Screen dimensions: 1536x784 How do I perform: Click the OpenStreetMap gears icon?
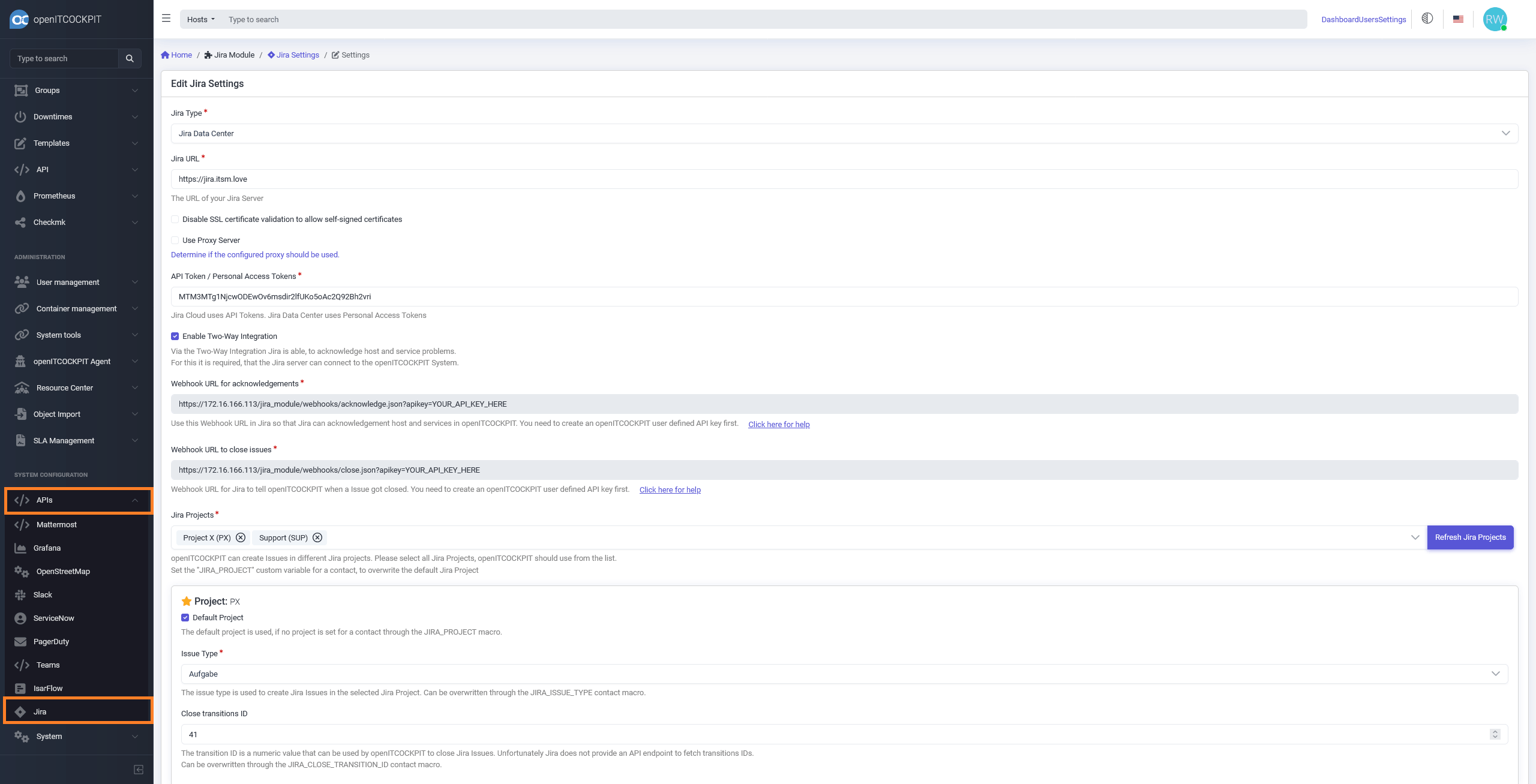[x=22, y=571]
